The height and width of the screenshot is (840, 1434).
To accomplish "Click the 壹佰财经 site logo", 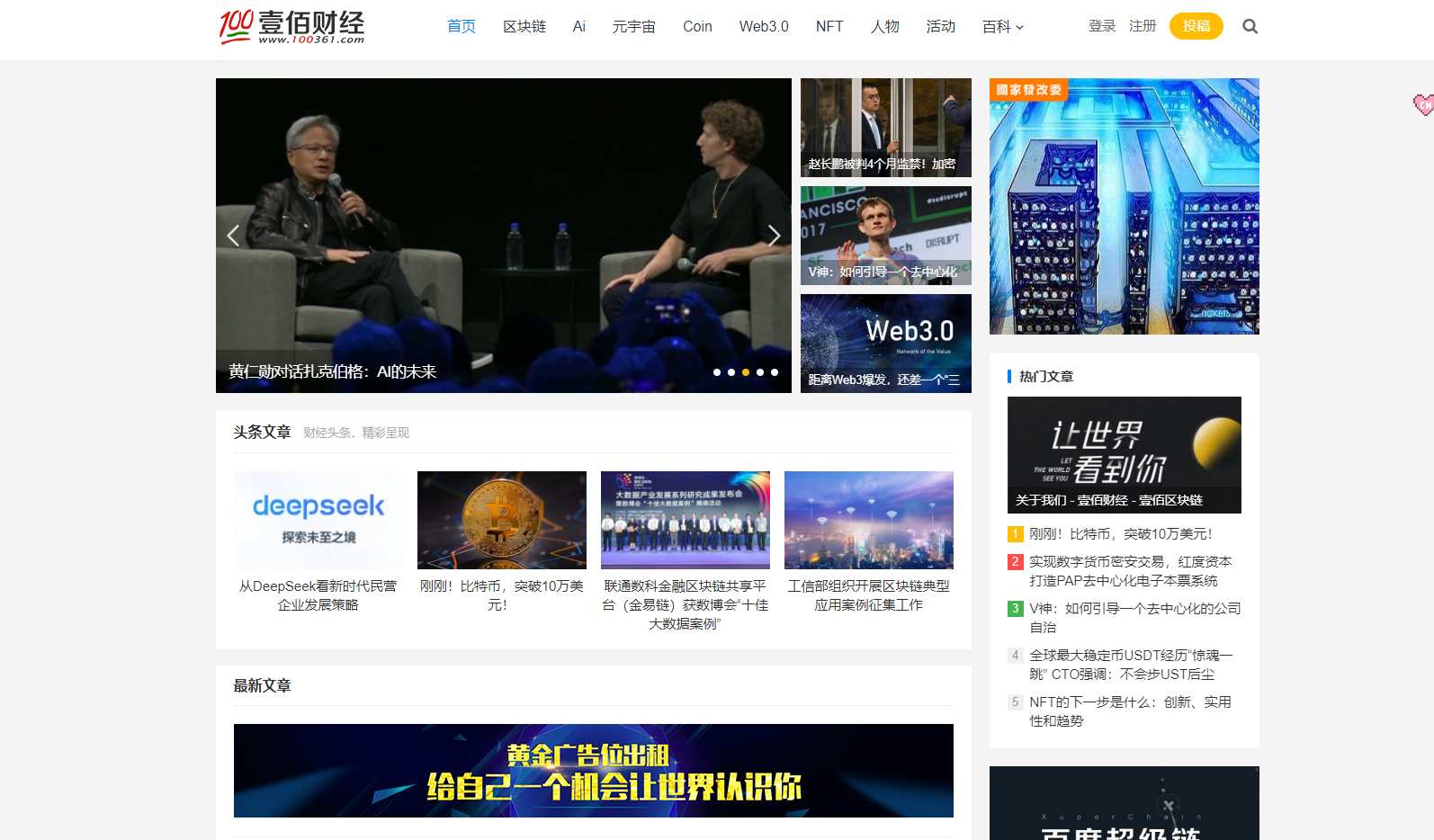I will 291,27.
